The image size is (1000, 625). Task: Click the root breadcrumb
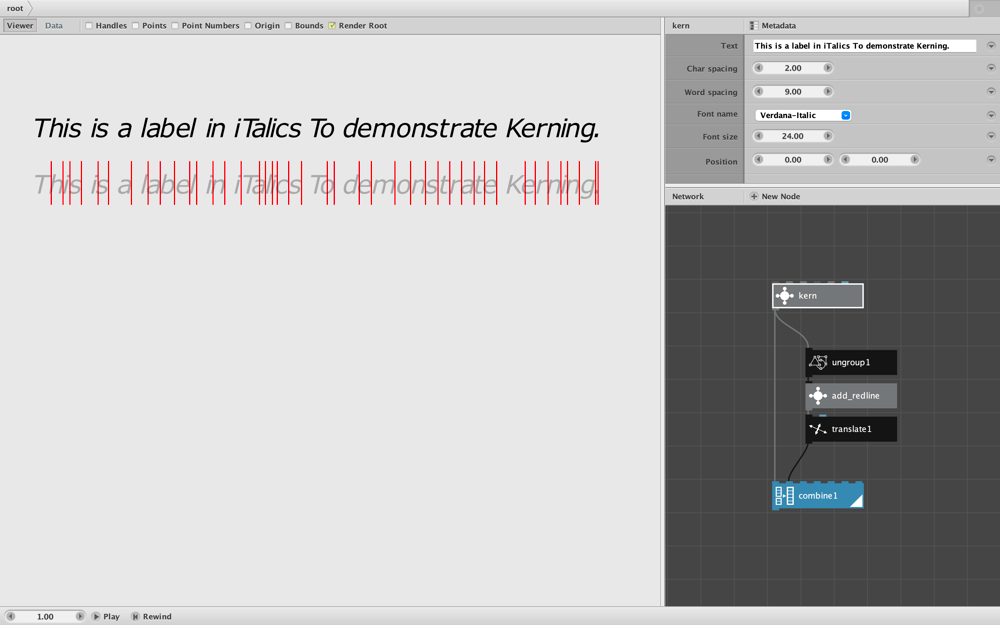tap(15, 8)
